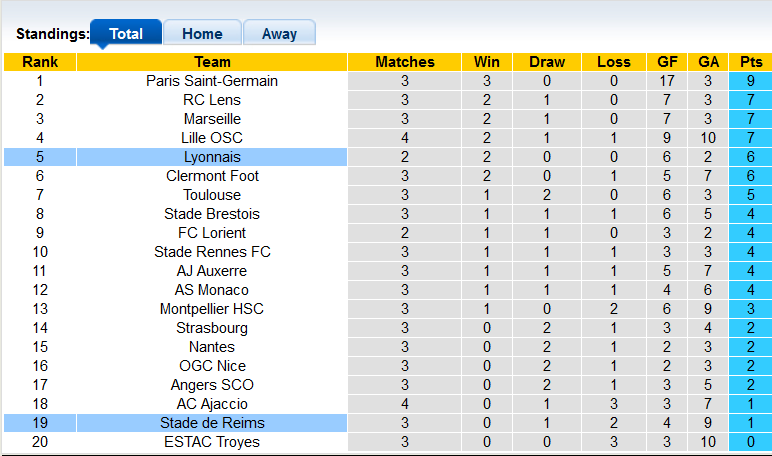The image size is (772, 456).
Task: Select the Away standings tab
Action: click(279, 33)
